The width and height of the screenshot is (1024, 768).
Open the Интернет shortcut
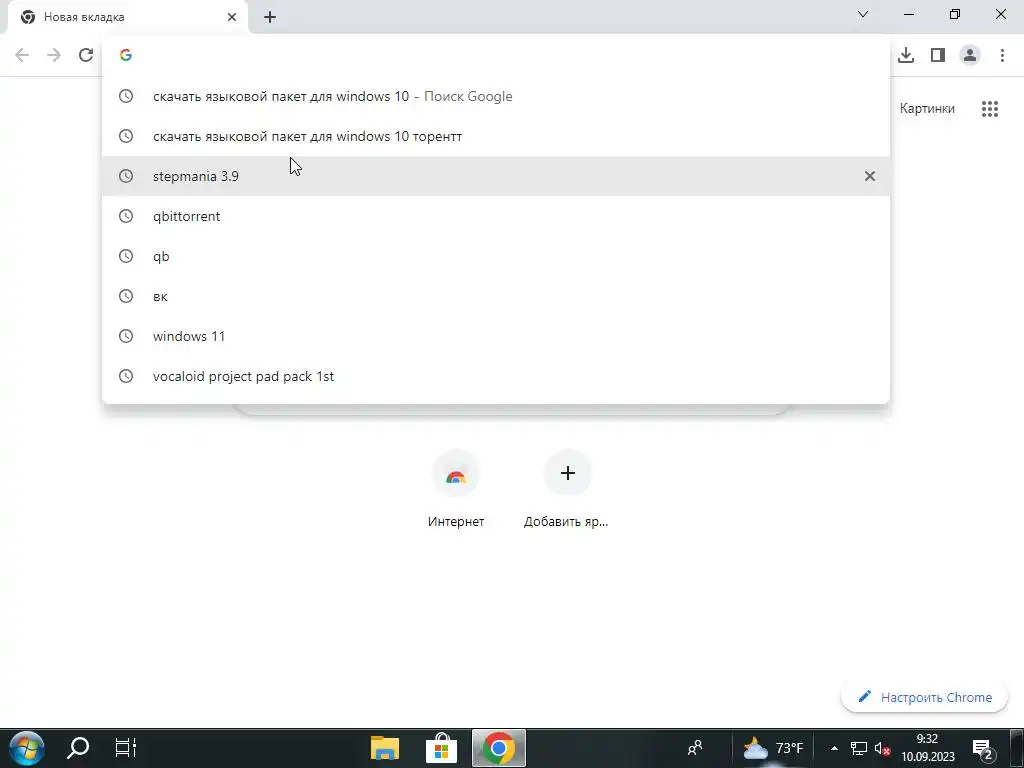(456, 490)
